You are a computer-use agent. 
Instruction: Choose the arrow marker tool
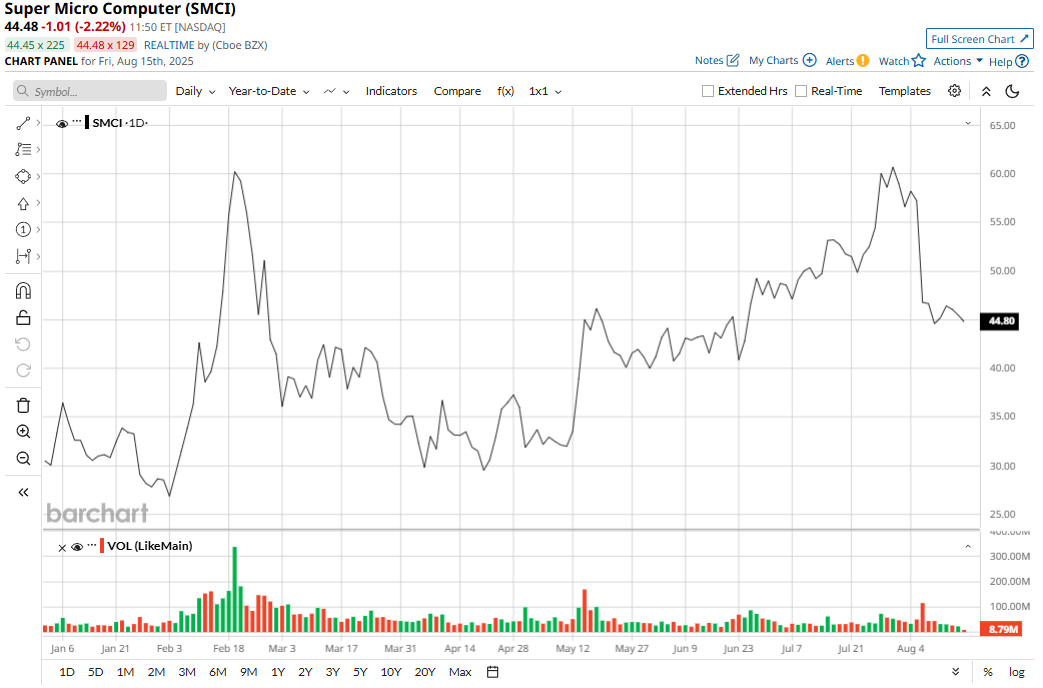coord(23,204)
